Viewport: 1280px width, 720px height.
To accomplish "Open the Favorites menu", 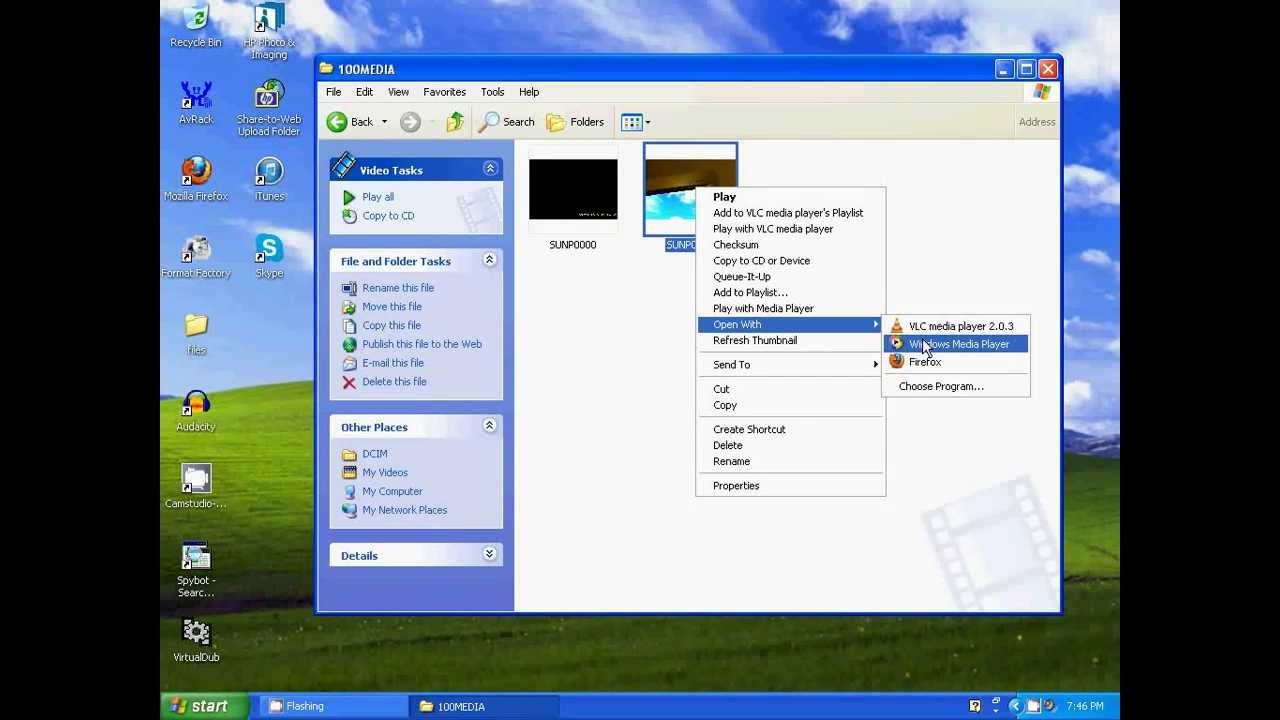I will coord(444,92).
